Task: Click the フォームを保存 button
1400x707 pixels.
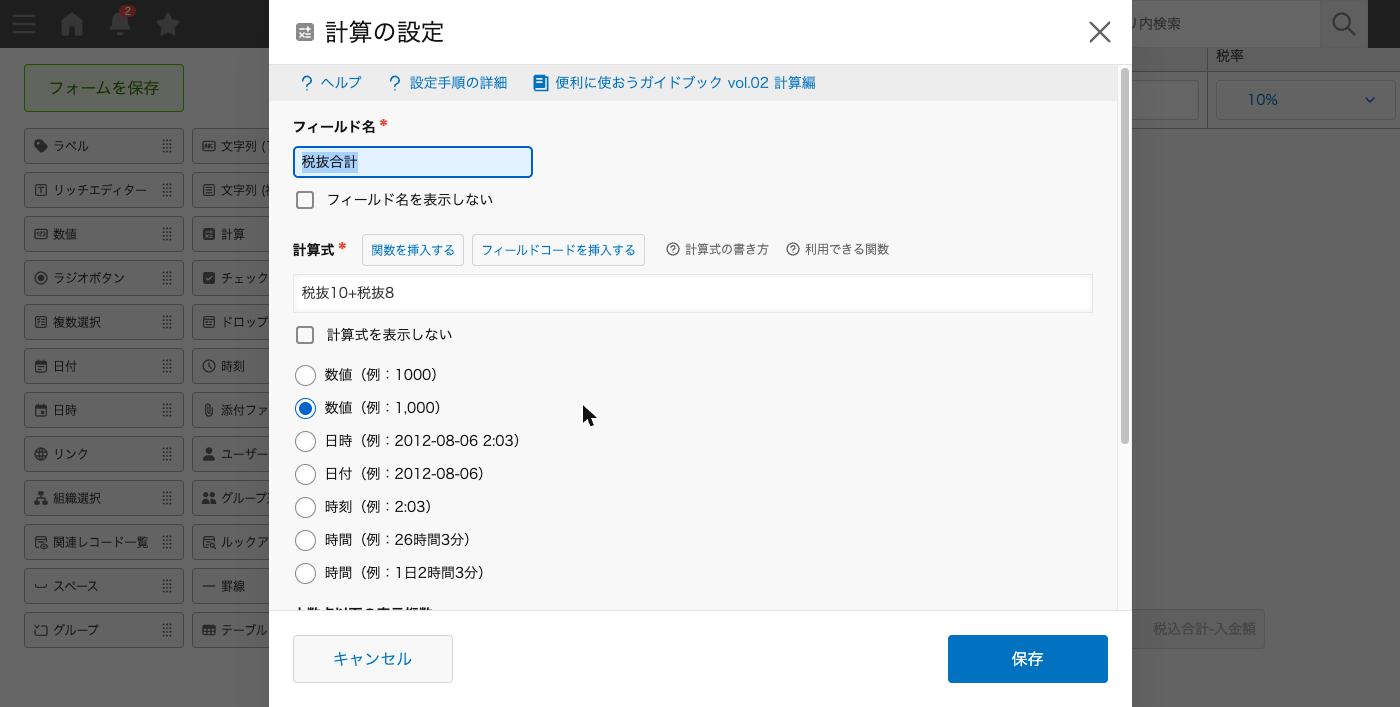Action: pos(104,88)
